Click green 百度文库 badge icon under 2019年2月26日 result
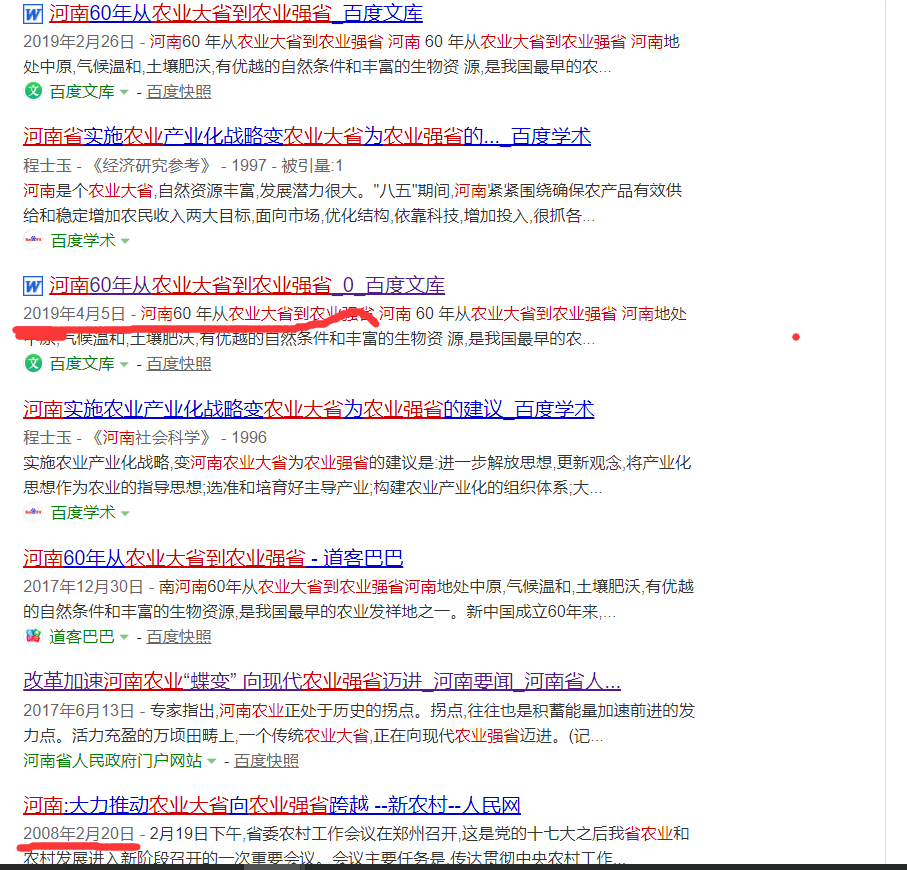Screen dimensions: 907x870 pos(34,91)
